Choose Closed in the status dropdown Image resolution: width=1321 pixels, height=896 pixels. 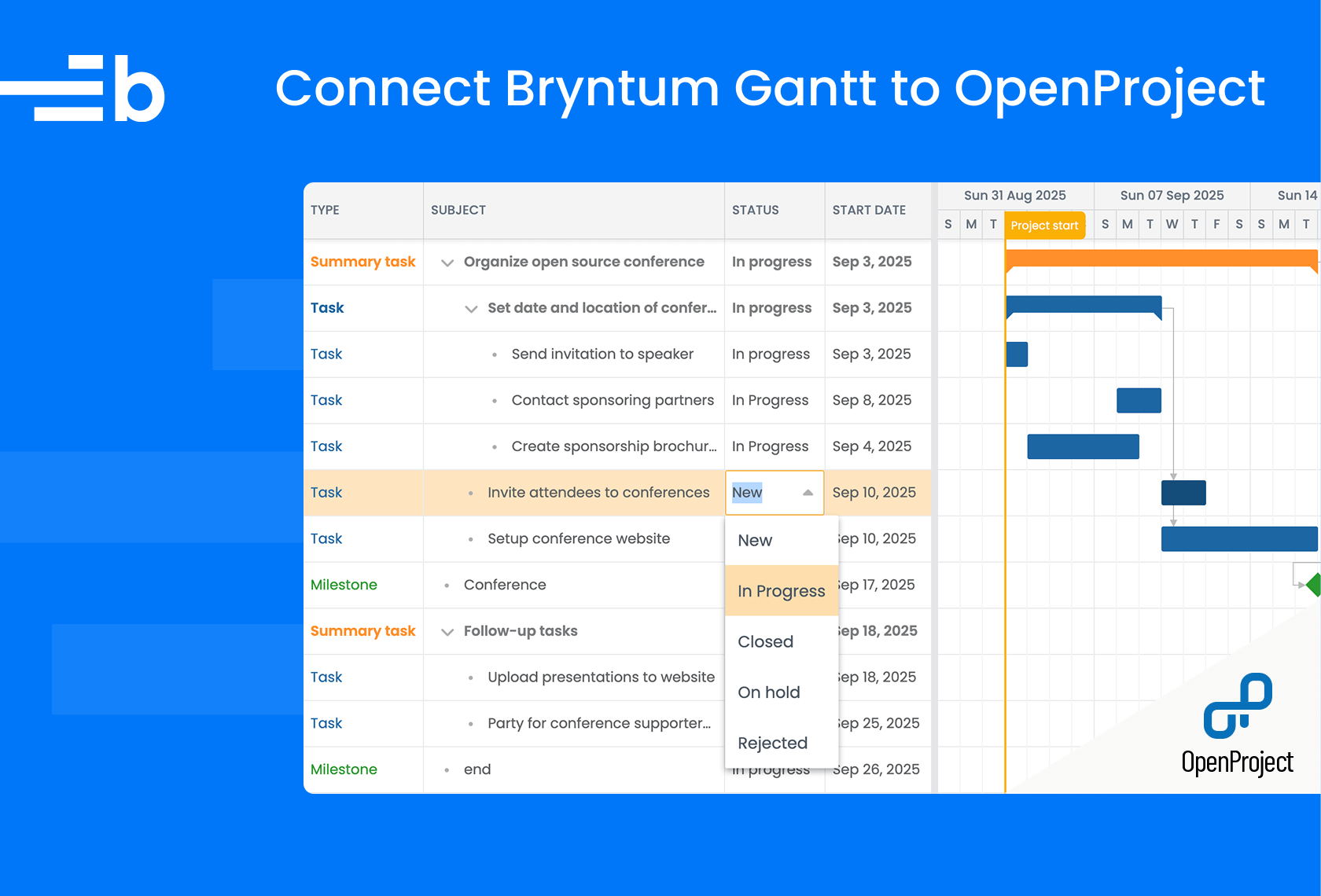pyautogui.click(x=765, y=641)
